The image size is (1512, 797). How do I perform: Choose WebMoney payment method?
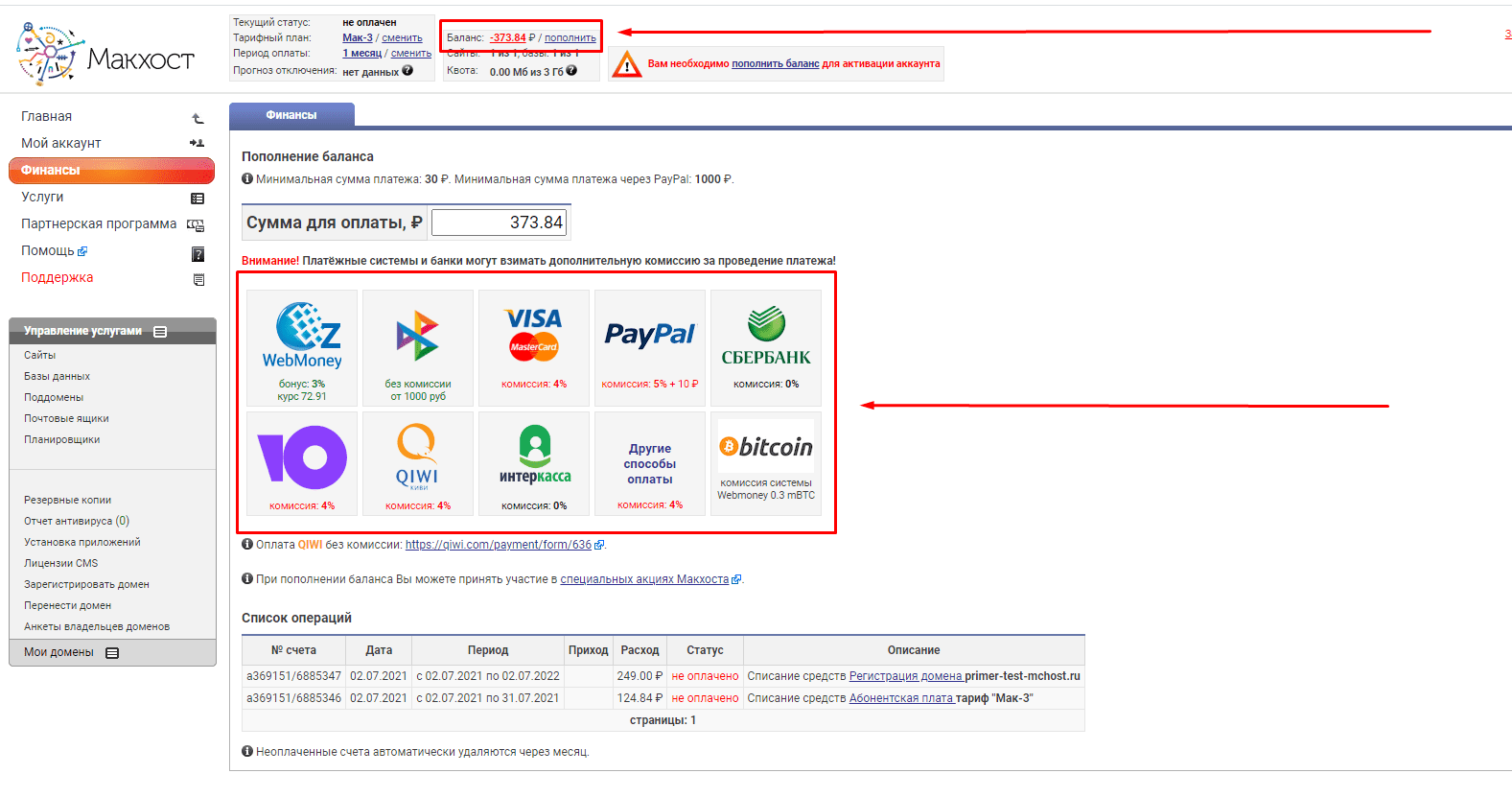(x=302, y=336)
